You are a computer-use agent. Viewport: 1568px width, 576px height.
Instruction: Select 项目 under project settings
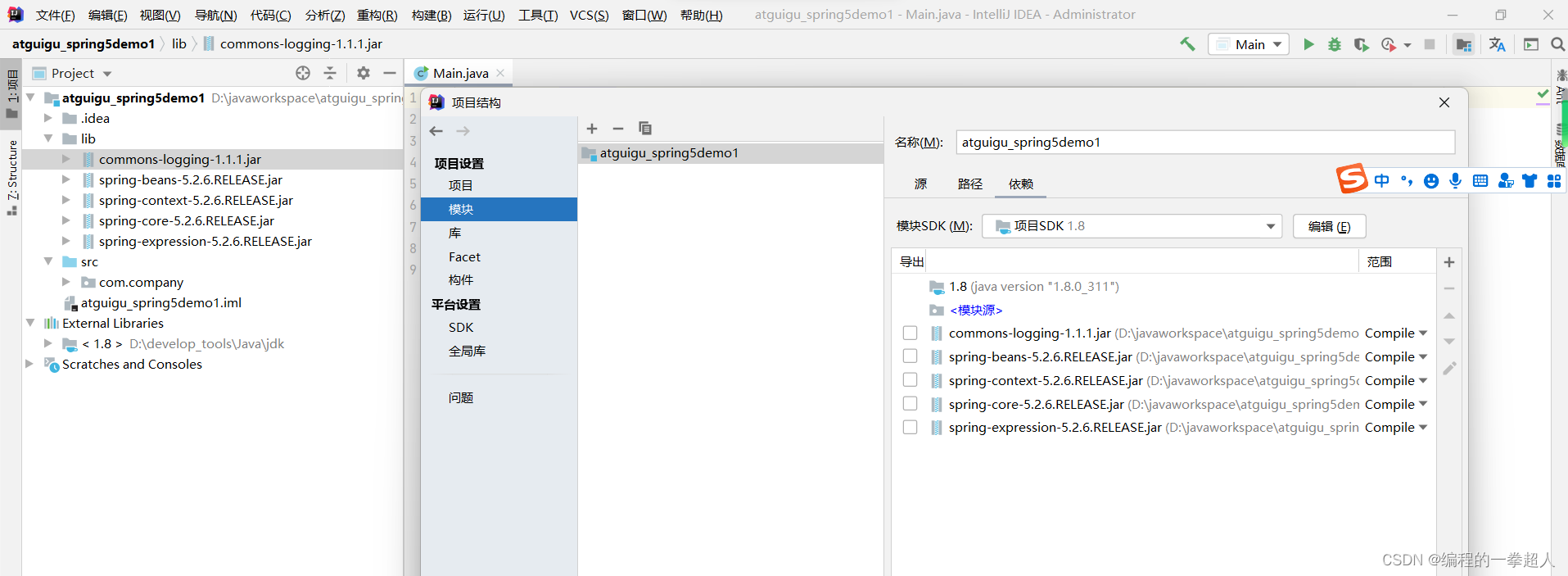click(460, 186)
